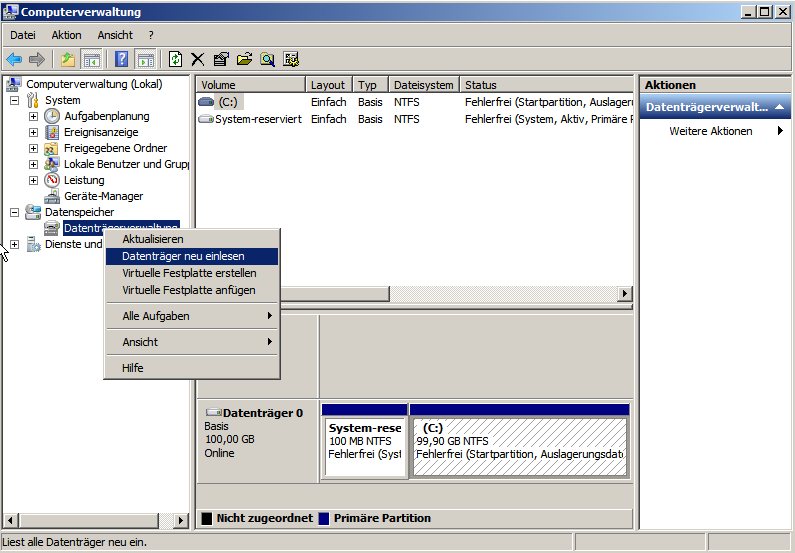
Task: Expand the Aufgabenplanung tree node
Action: [33, 116]
